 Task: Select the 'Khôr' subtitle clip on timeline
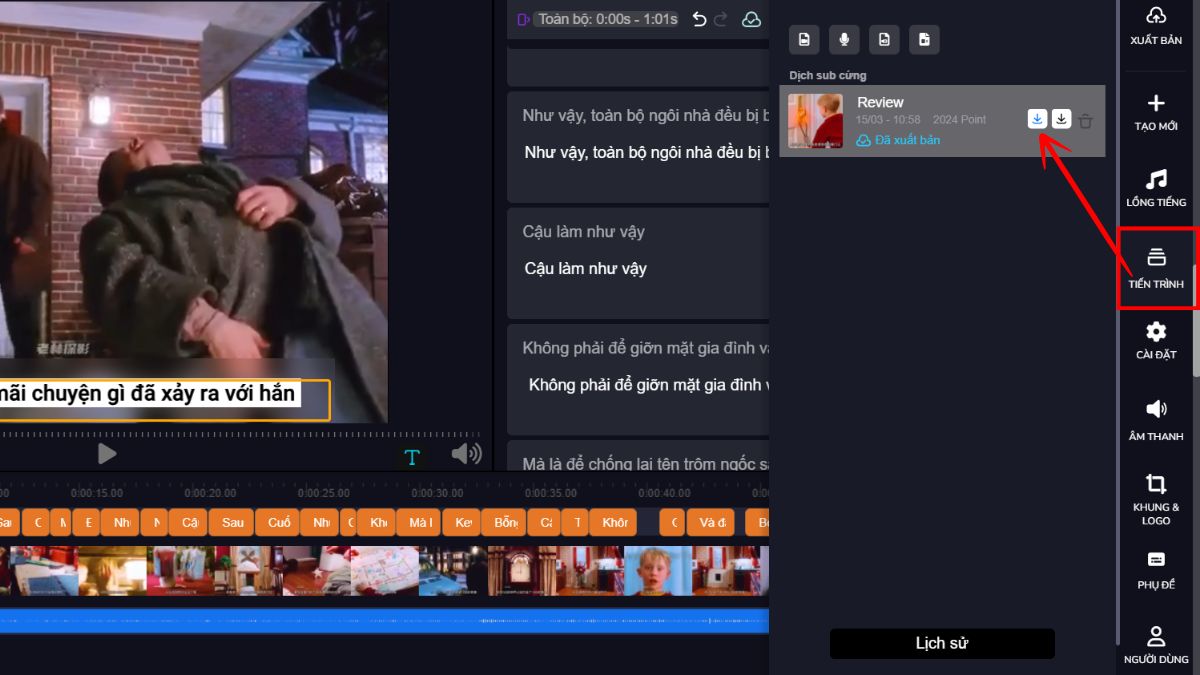pyautogui.click(x=615, y=522)
